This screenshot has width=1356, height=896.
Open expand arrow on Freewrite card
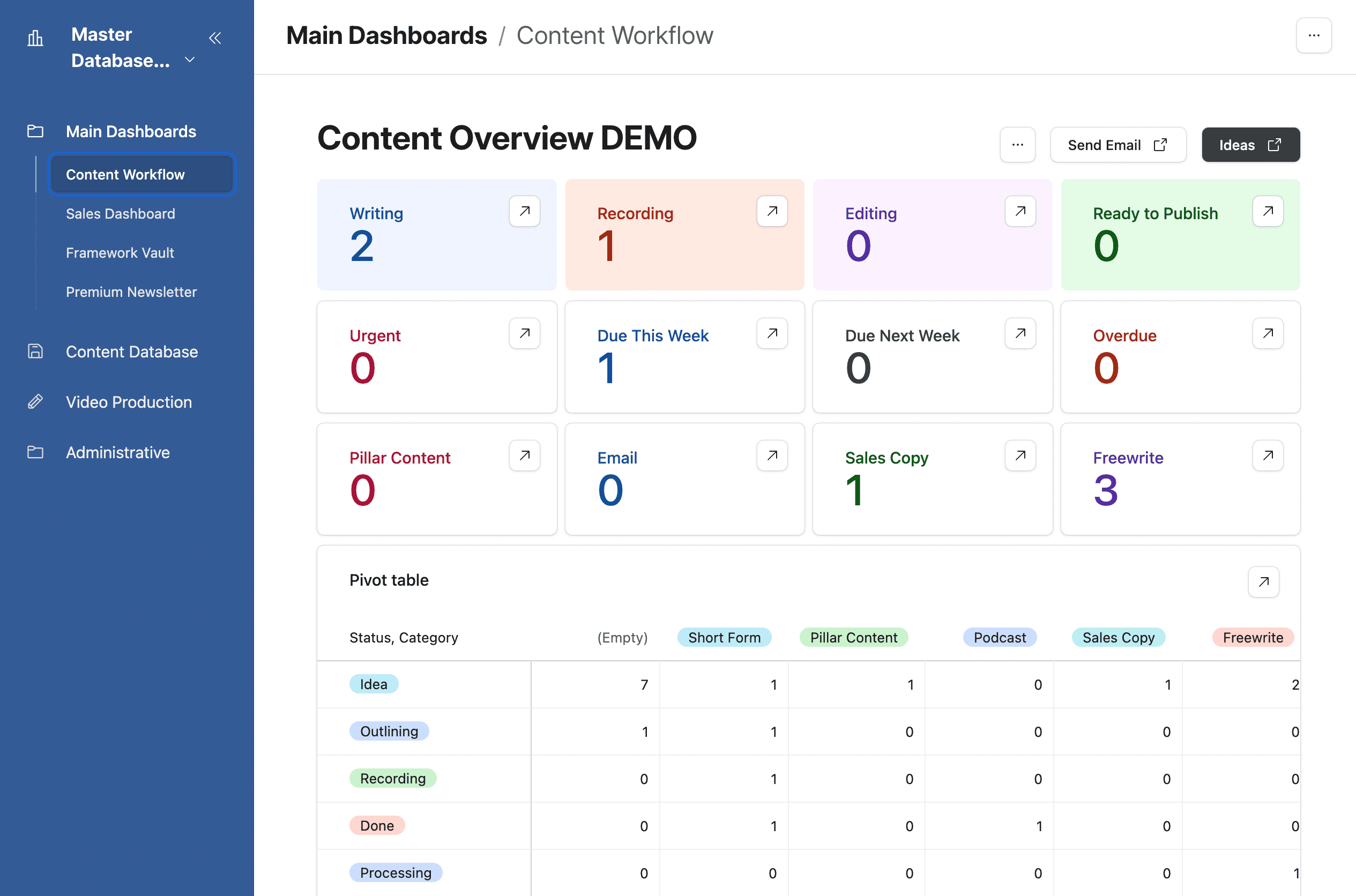click(x=1268, y=456)
